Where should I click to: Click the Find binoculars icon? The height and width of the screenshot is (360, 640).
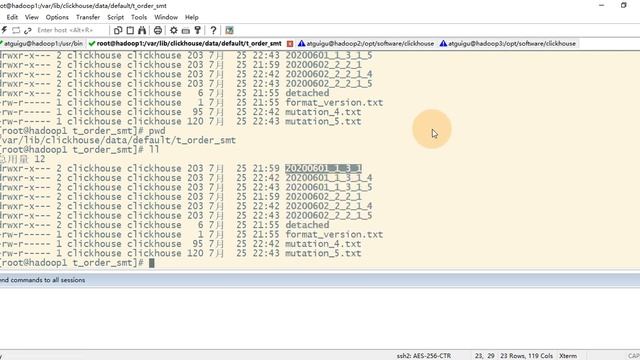point(142,30)
